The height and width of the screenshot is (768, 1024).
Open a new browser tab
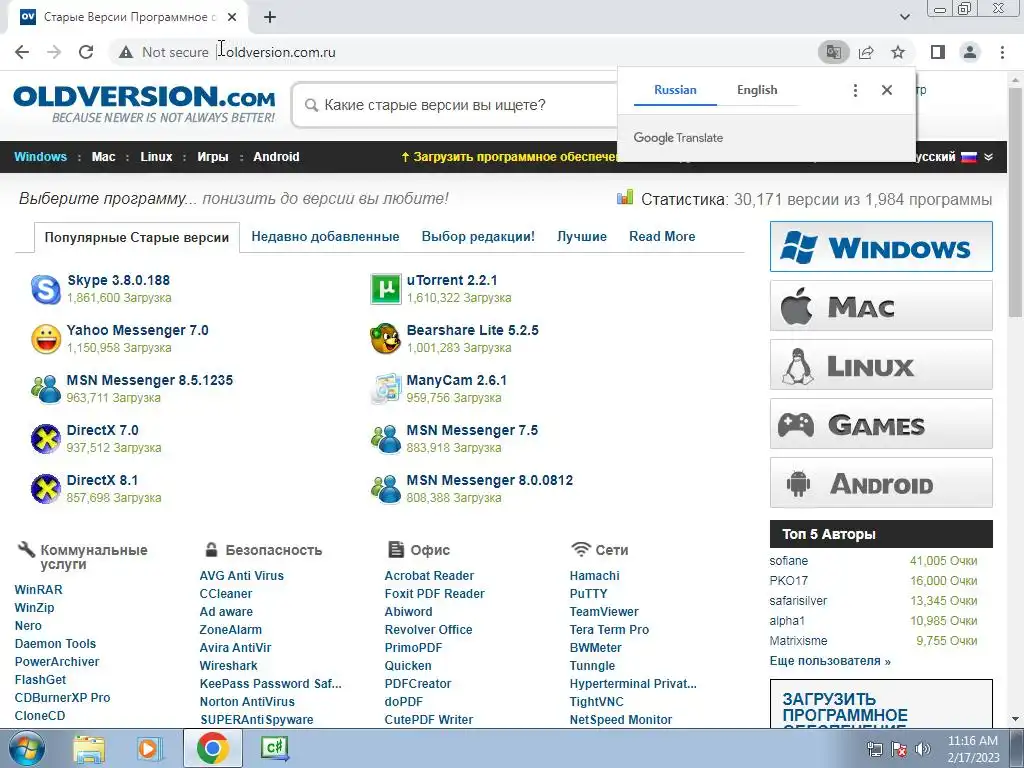pyautogui.click(x=270, y=17)
